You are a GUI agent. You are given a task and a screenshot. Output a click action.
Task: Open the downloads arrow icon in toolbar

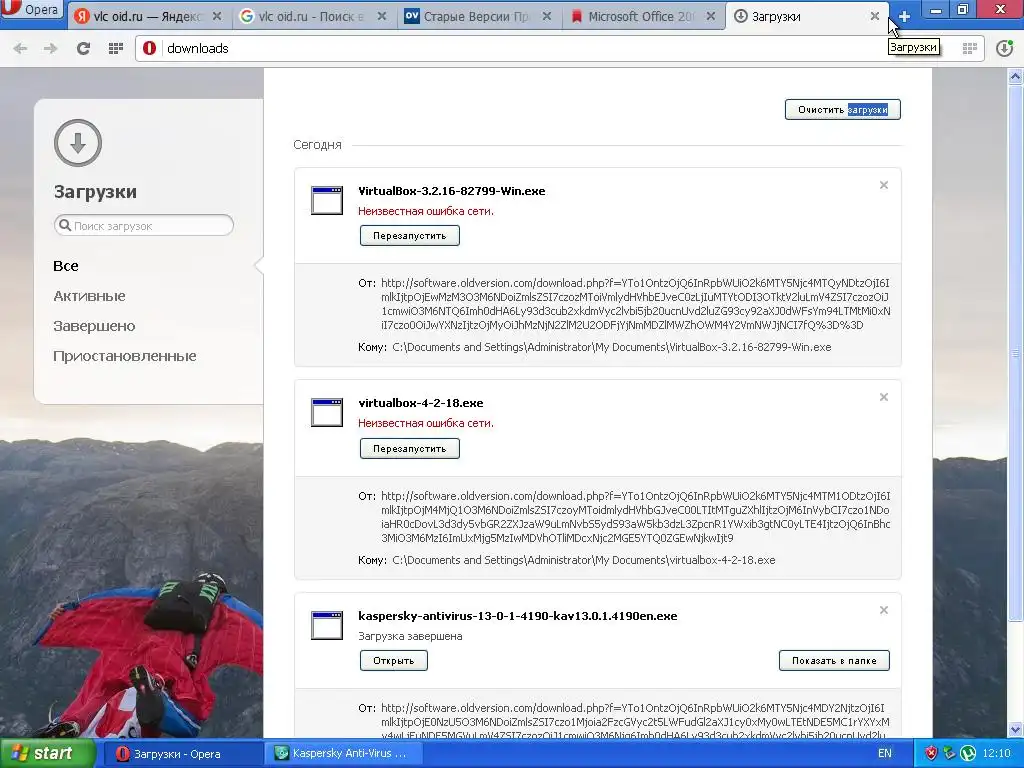click(x=1004, y=48)
